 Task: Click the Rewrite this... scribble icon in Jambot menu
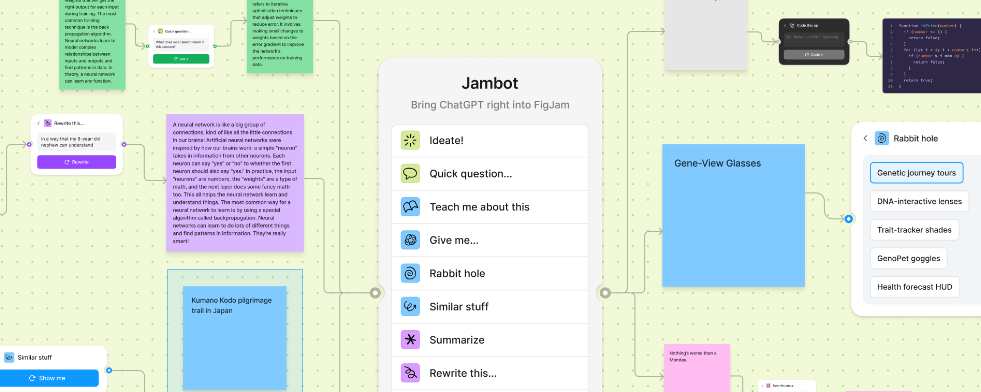[410, 373]
